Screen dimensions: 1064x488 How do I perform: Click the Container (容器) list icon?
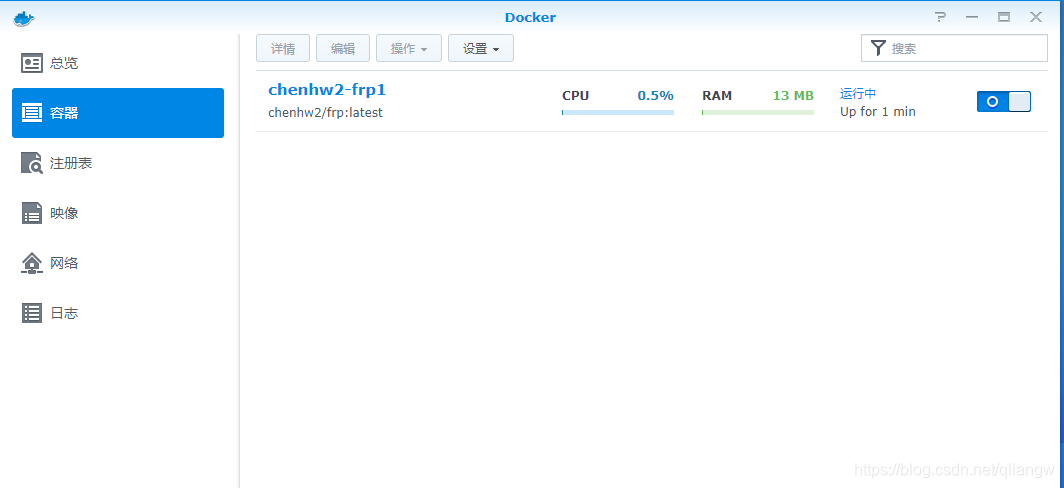tap(32, 113)
